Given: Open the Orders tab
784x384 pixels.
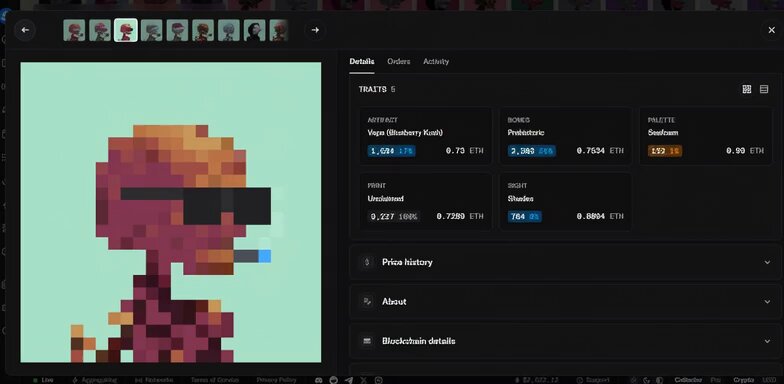Looking at the screenshot, I should click(398, 62).
